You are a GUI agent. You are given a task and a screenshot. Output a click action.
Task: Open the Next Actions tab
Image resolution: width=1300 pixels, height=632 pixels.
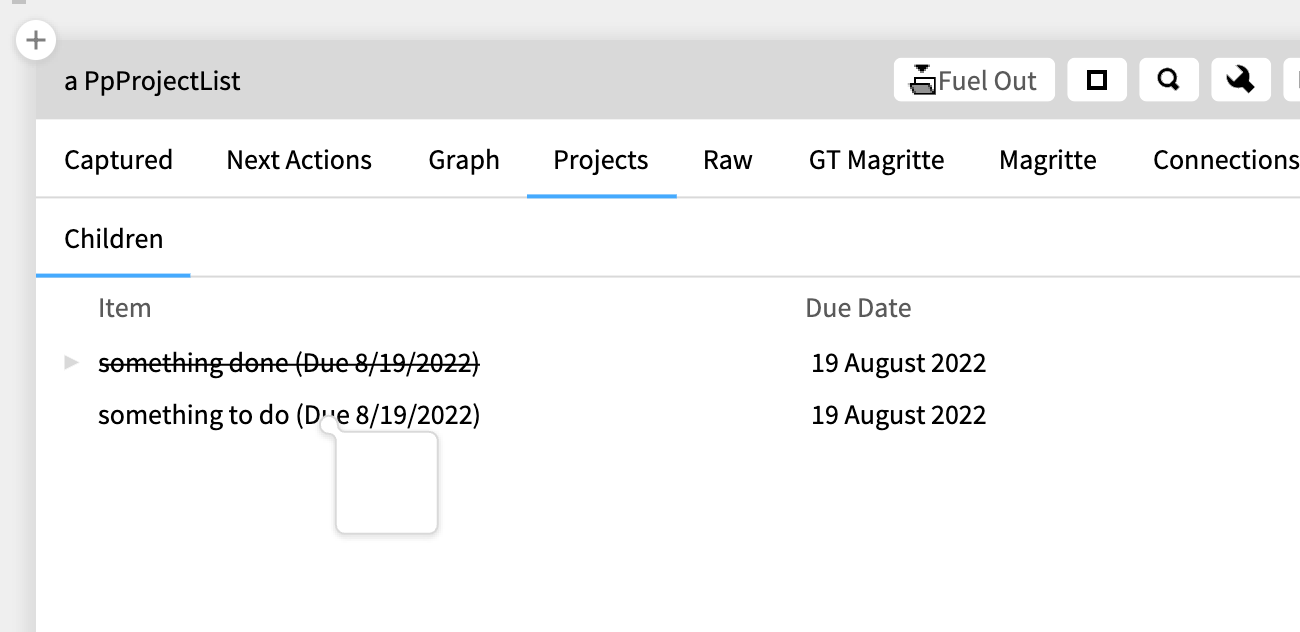pos(299,159)
